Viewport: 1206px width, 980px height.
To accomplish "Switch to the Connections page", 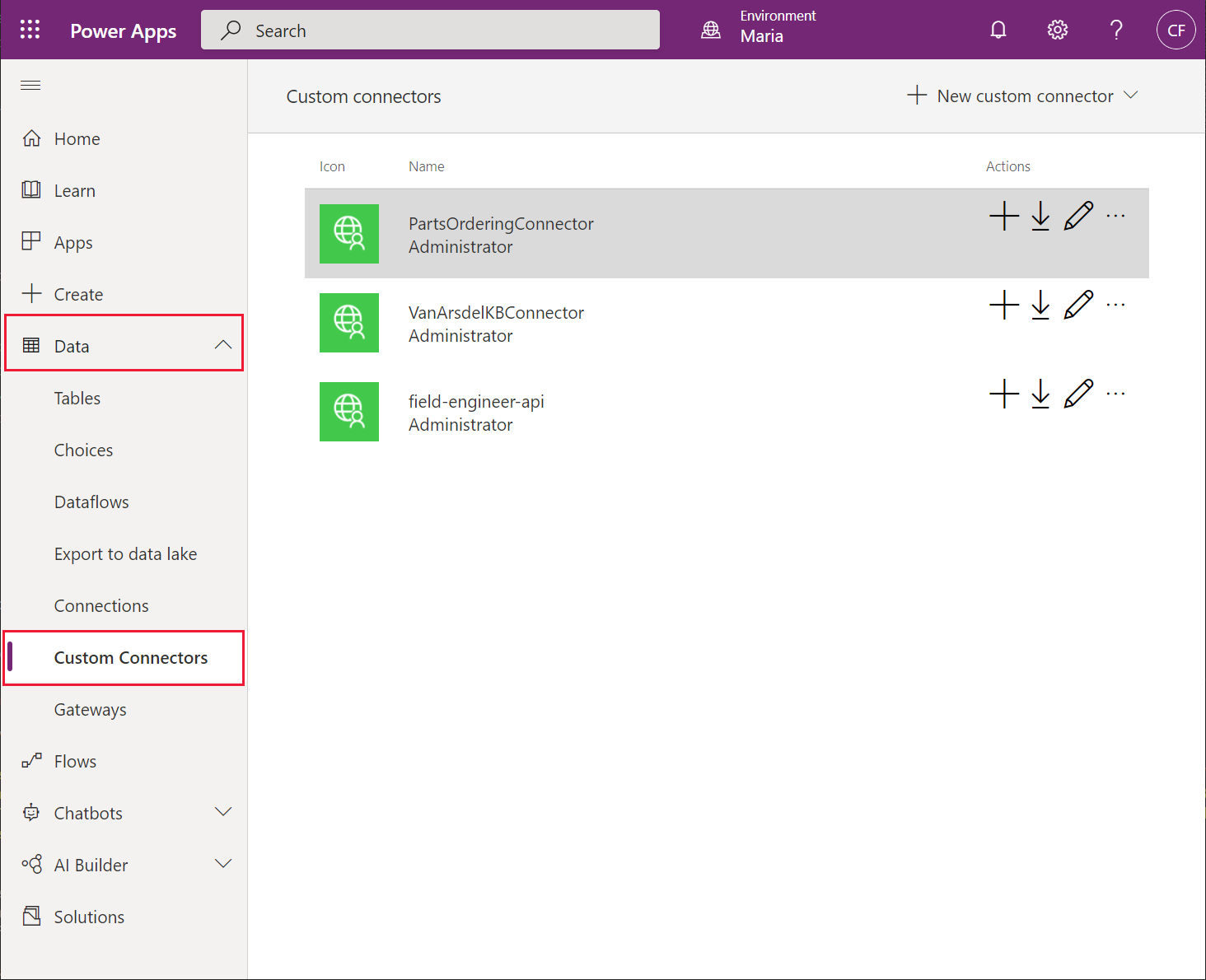I will [x=101, y=605].
